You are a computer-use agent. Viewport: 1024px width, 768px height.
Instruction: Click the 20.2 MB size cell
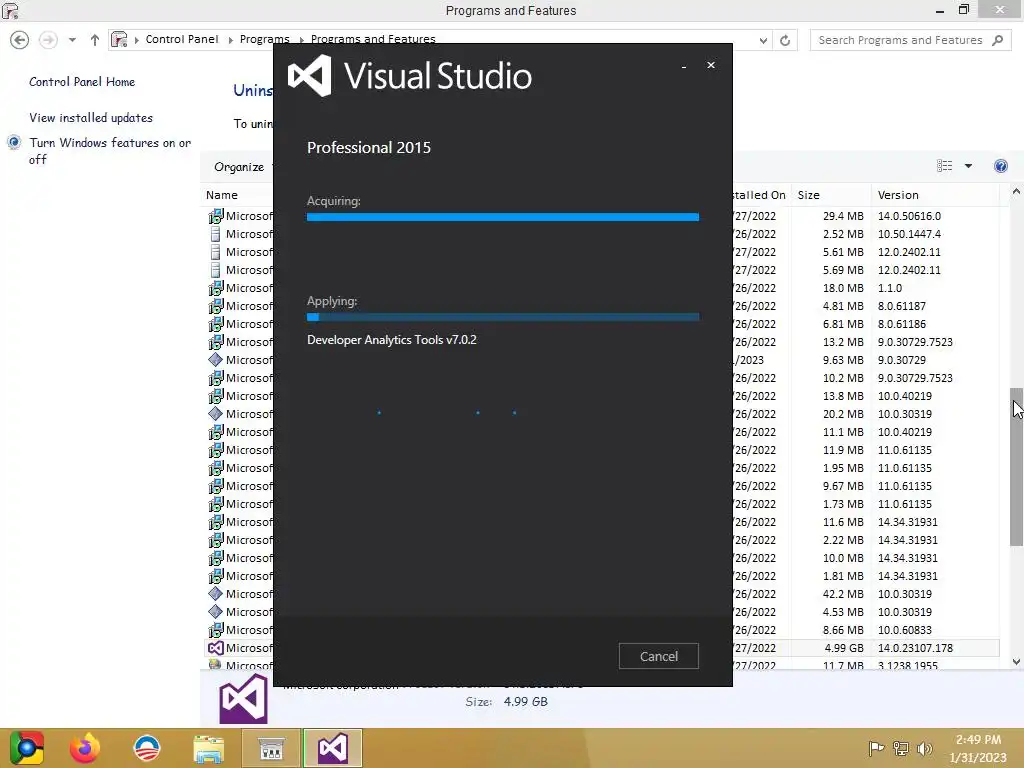tap(842, 414)
